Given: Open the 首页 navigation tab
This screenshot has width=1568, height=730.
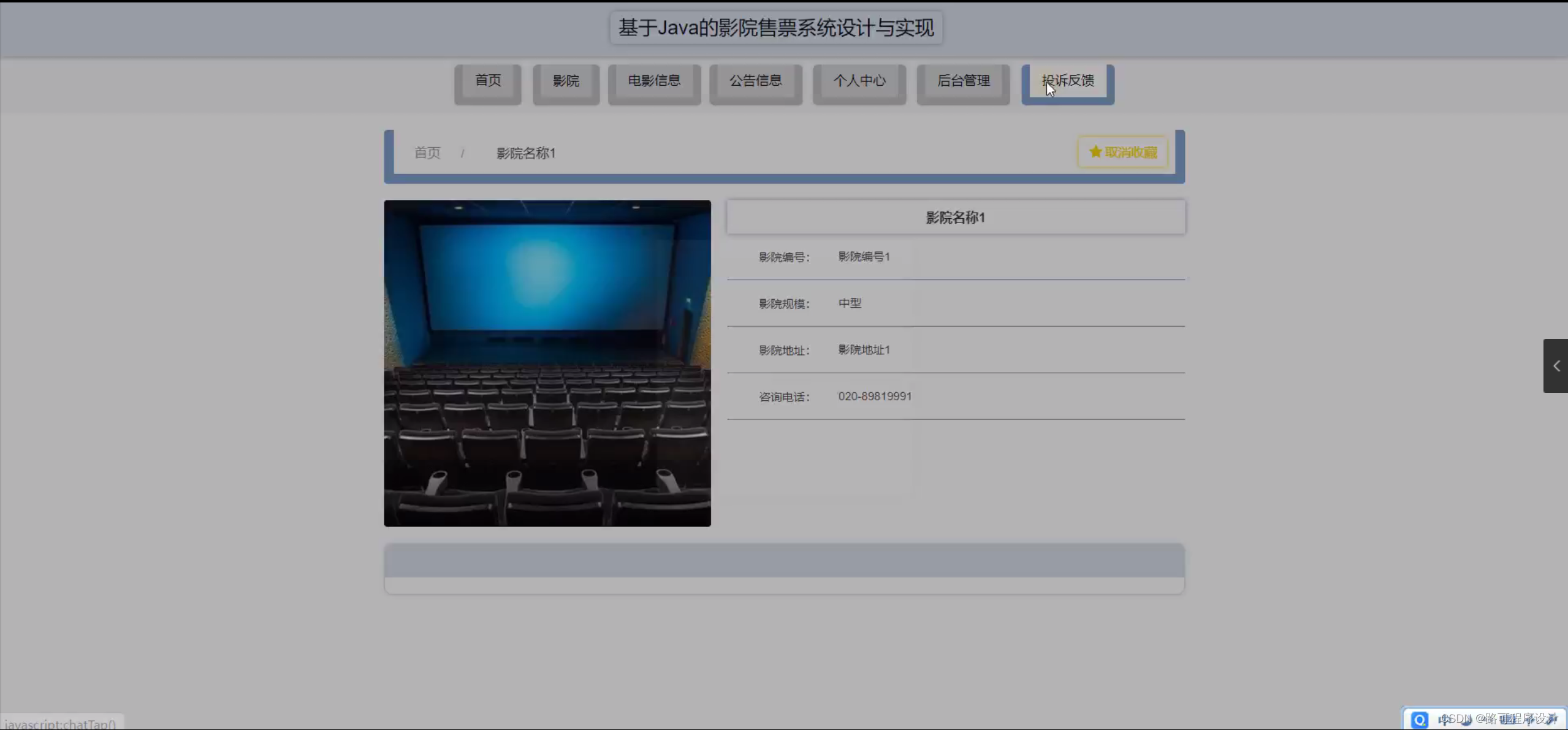Looking at the screenshot, I should click(488, 81).
